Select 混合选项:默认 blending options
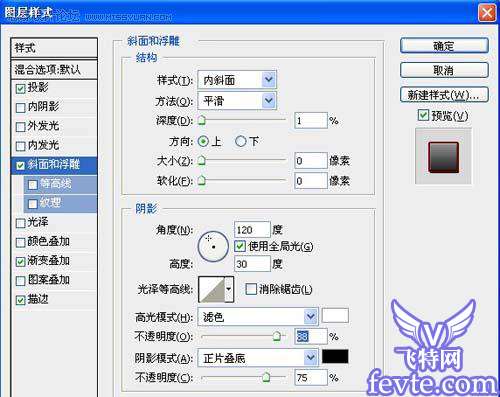 point(54,69)
